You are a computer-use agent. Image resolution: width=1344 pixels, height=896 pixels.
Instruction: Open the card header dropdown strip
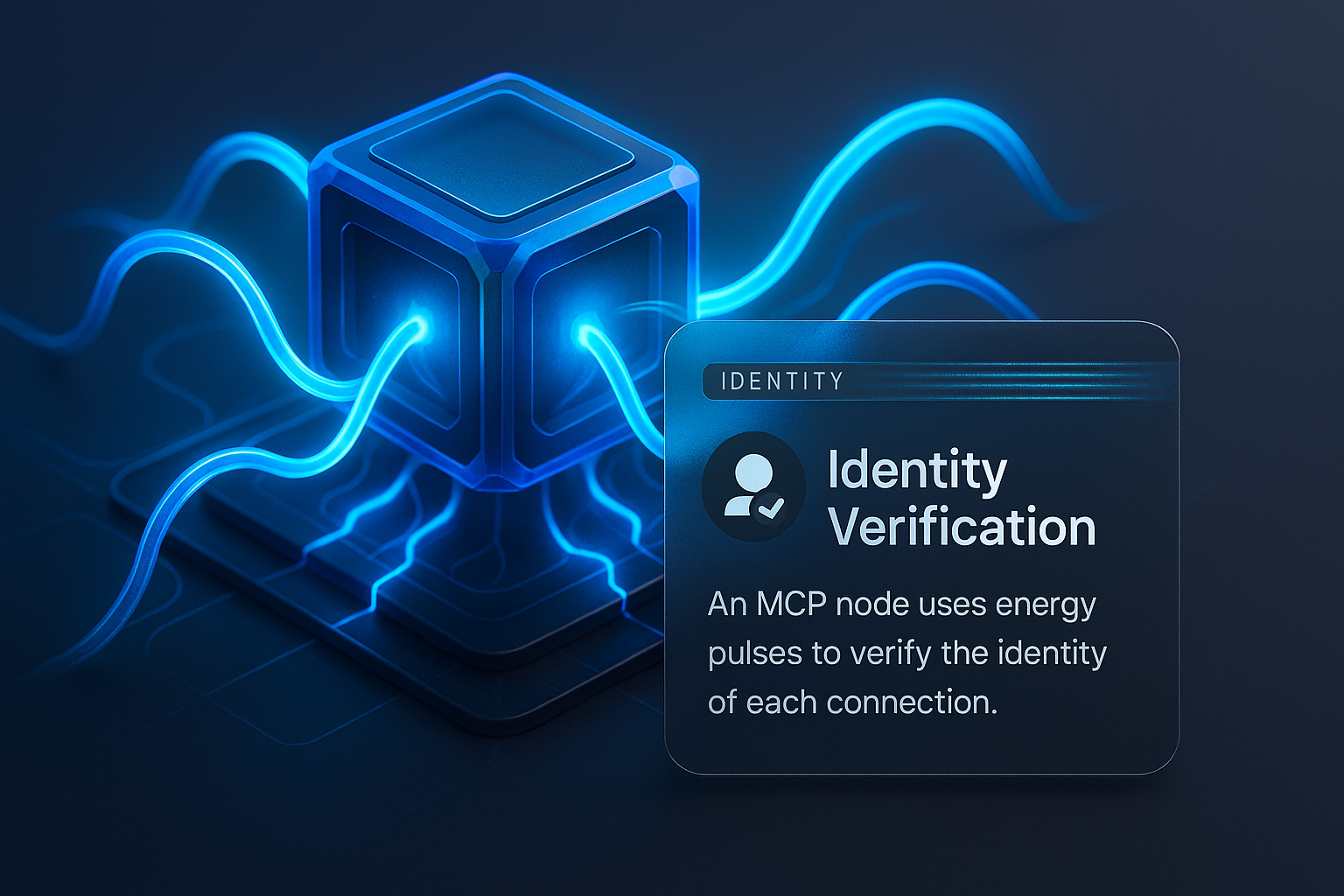(962, 381)
